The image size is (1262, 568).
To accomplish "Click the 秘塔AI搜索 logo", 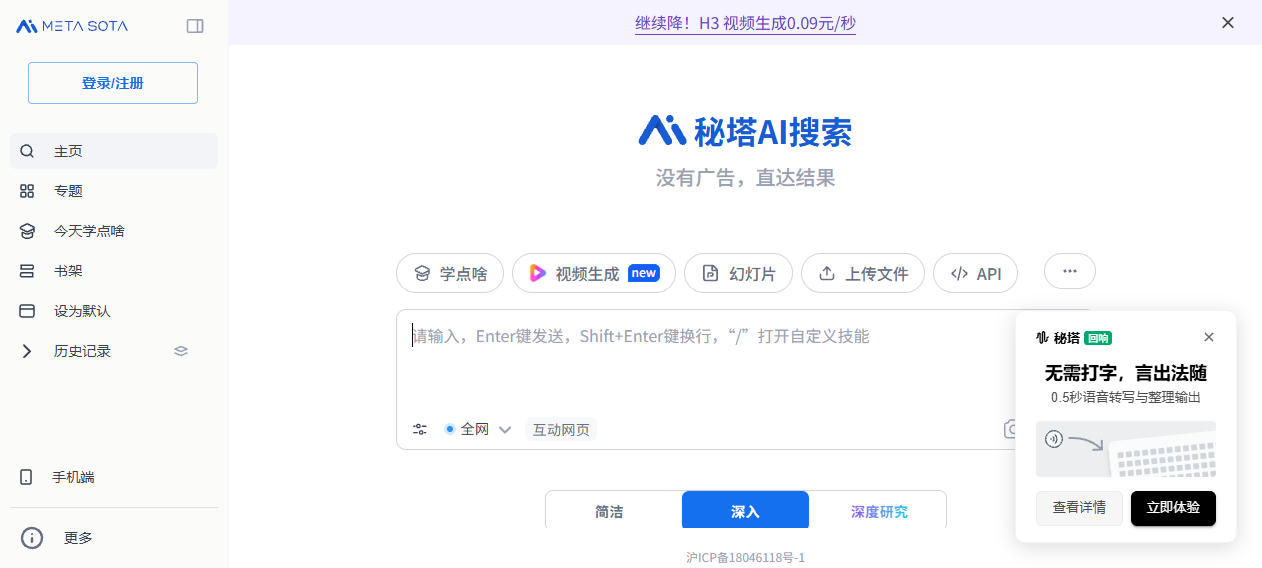I will click(745, 131).
